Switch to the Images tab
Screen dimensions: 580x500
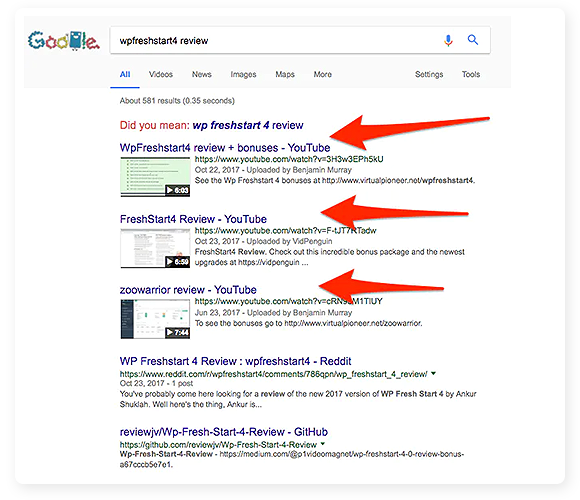click(x=243, y=74)
